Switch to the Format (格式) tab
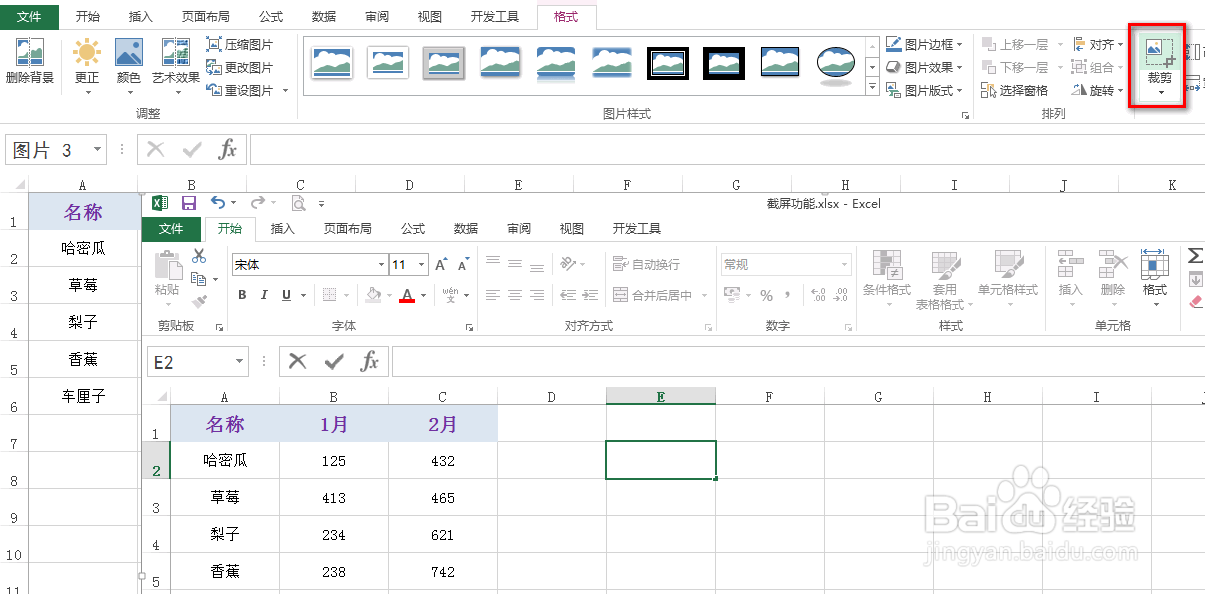 pyautogui.click(x=565, y=16)
